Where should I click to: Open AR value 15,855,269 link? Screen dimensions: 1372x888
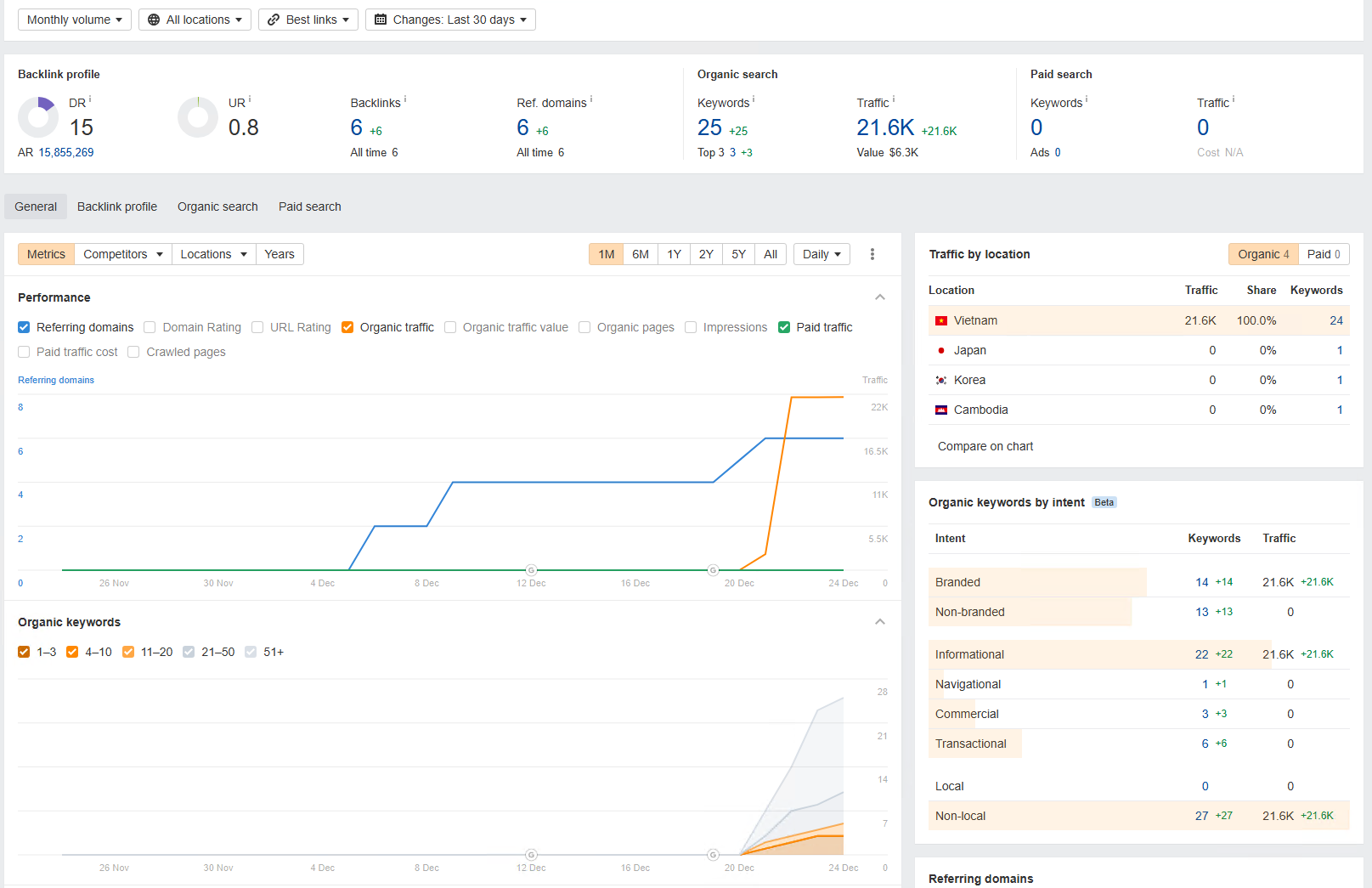[x=66, y=152]
